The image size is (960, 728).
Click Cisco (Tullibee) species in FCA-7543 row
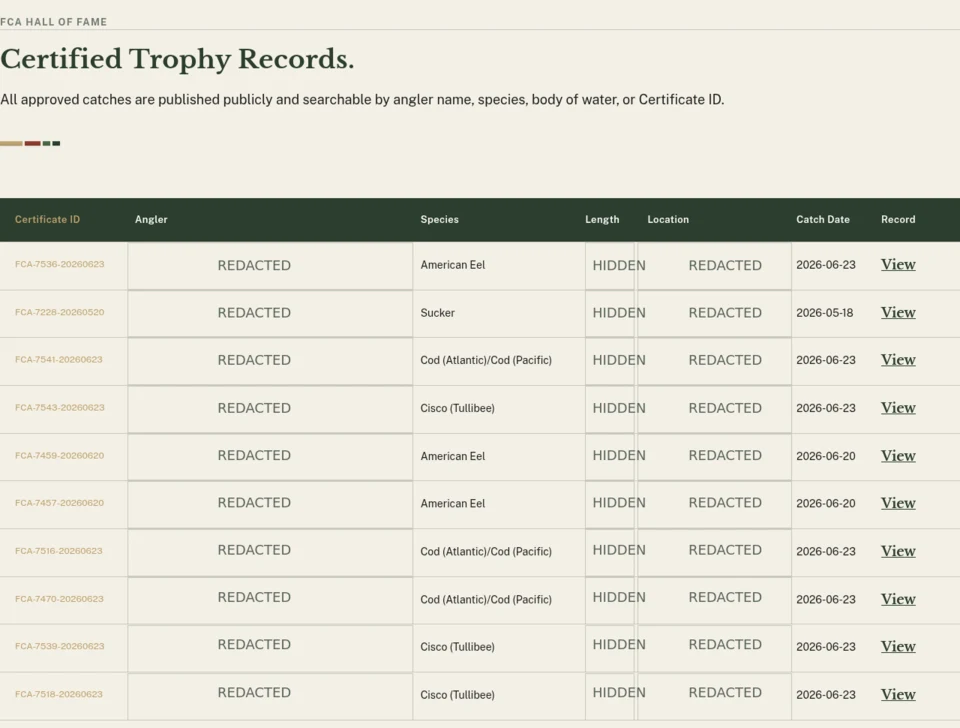click(457, 408)
